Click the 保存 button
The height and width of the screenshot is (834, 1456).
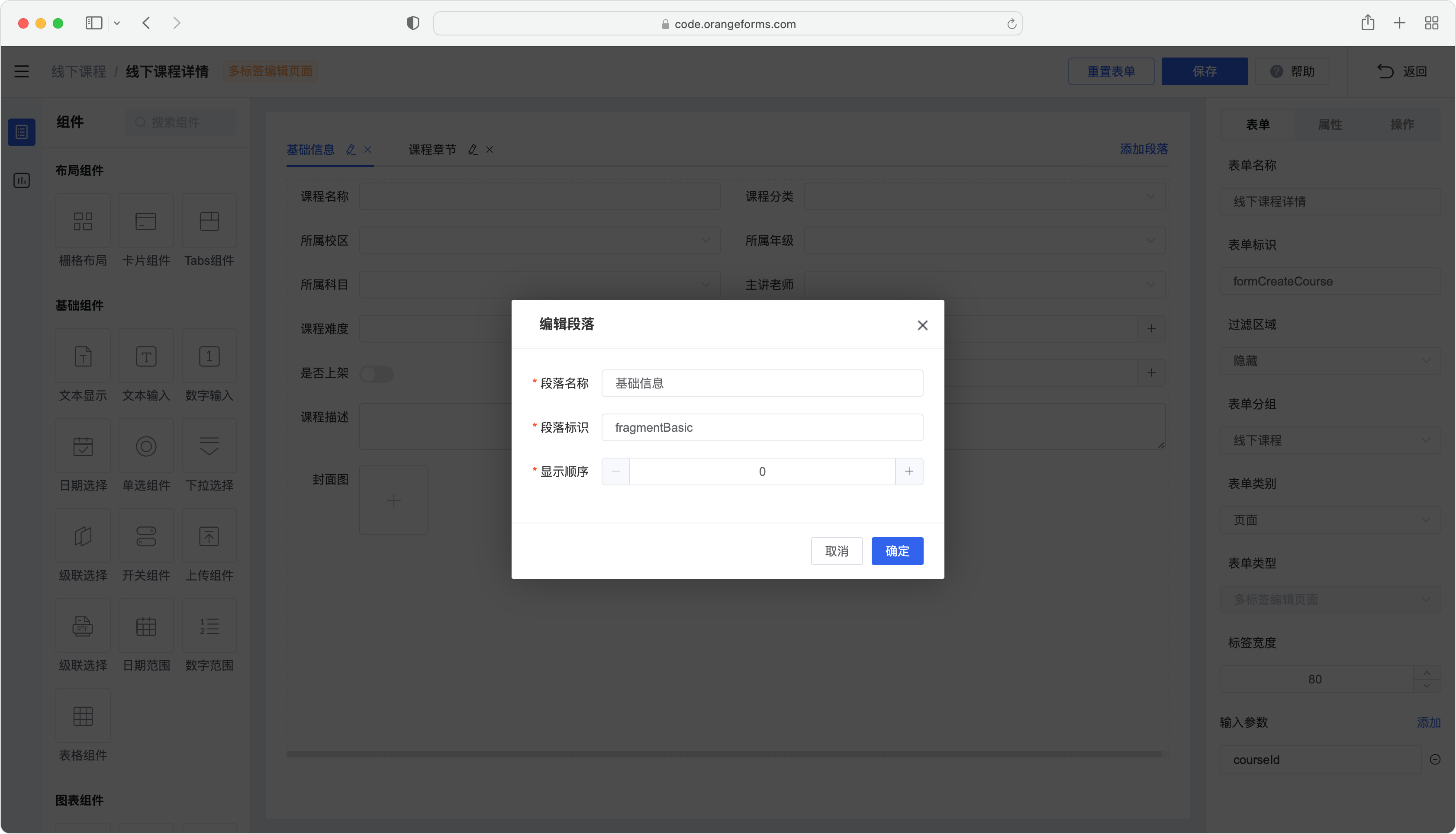(x=1204, y=72)
